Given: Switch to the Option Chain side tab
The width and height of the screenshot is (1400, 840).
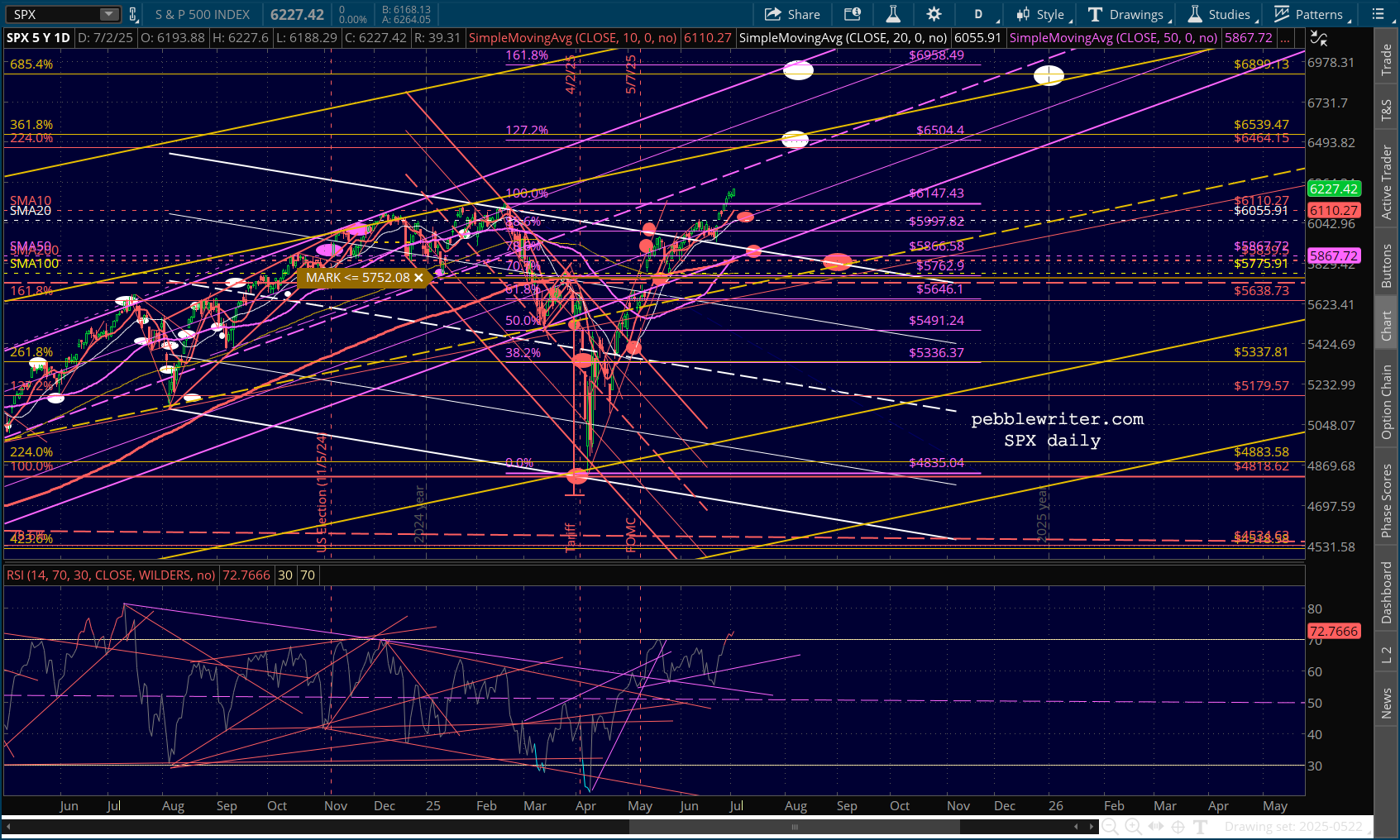Looking at the screenshot, I should click(x=1387, y=402).
